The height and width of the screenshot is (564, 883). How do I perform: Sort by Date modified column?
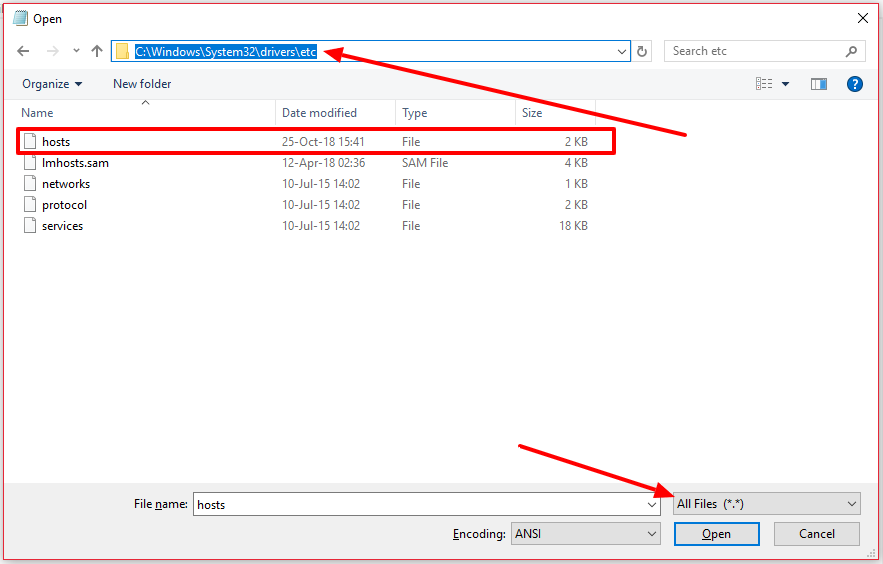coord(319,113)
